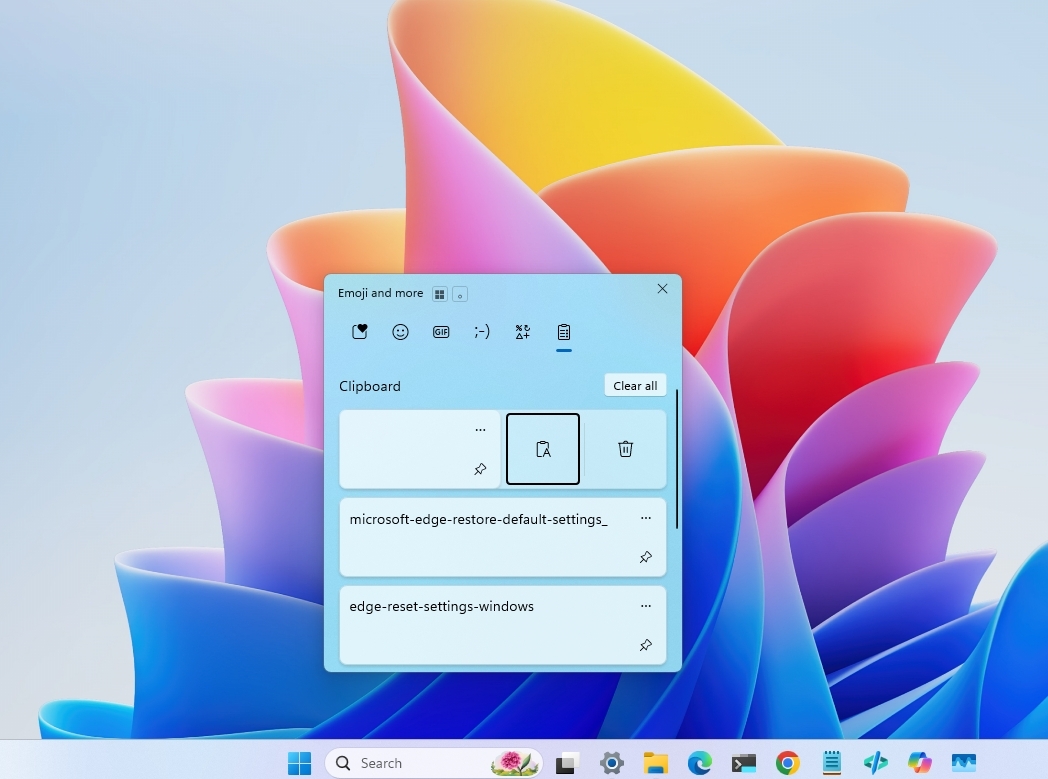Click the Clear all button
1048x779 pixels.
coord(635,385)
